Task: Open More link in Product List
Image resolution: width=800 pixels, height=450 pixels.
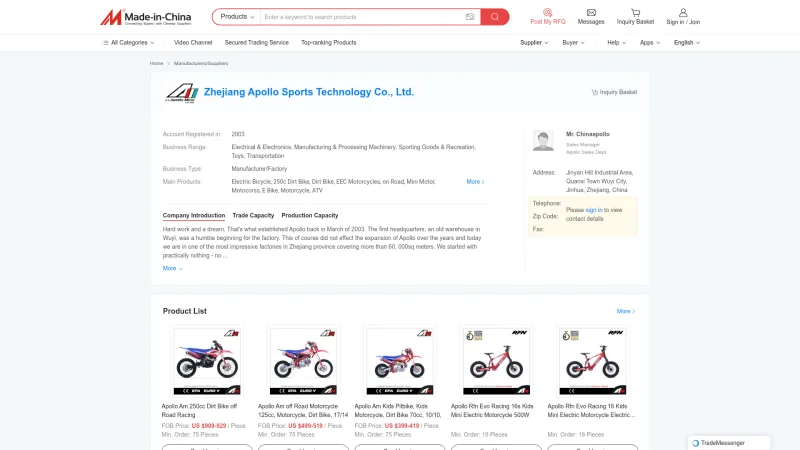Action: coord(626,311)
